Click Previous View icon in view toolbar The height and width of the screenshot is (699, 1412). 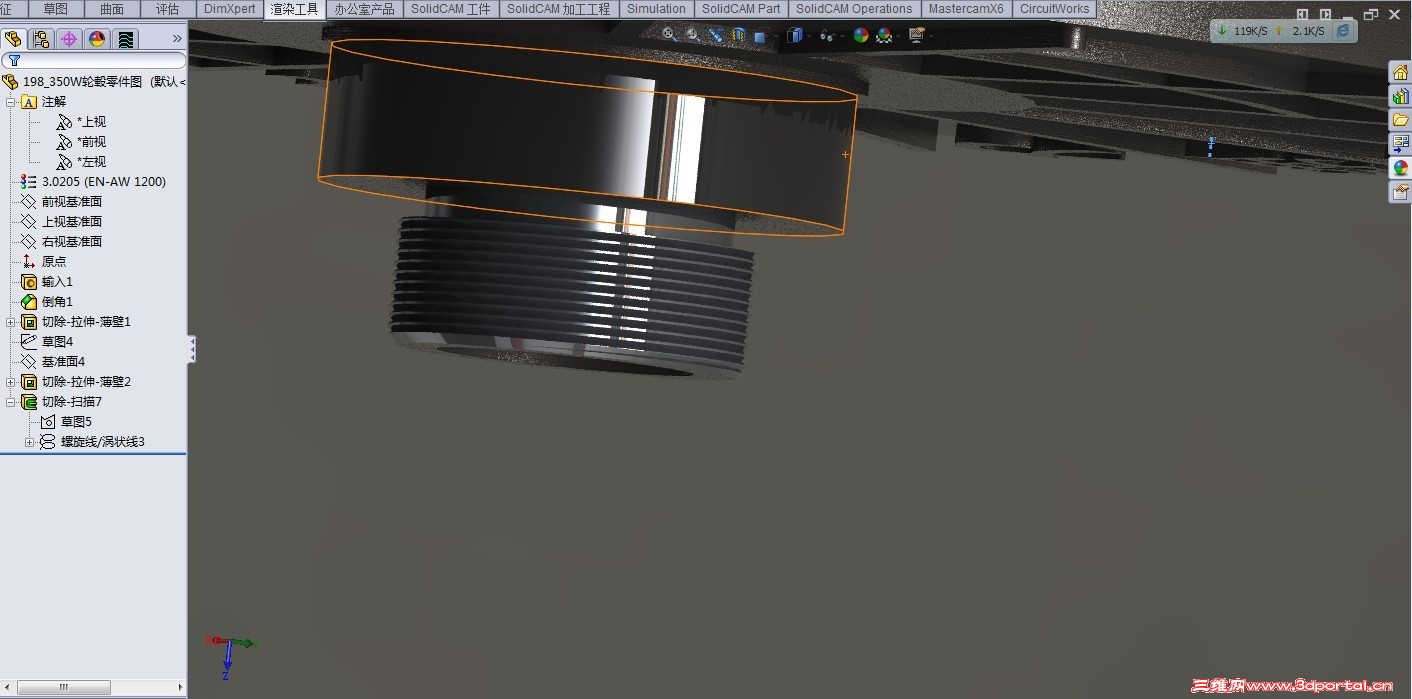[716, 34]
